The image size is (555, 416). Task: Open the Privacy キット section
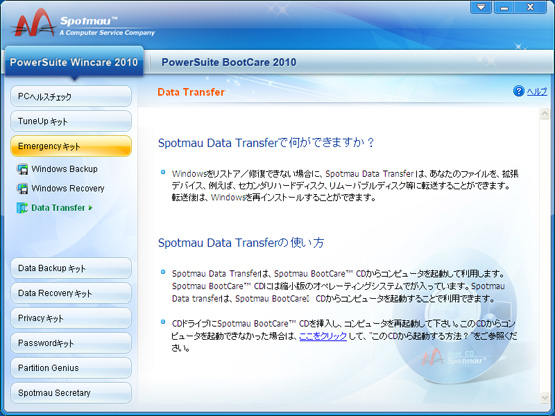pos(71,318)
